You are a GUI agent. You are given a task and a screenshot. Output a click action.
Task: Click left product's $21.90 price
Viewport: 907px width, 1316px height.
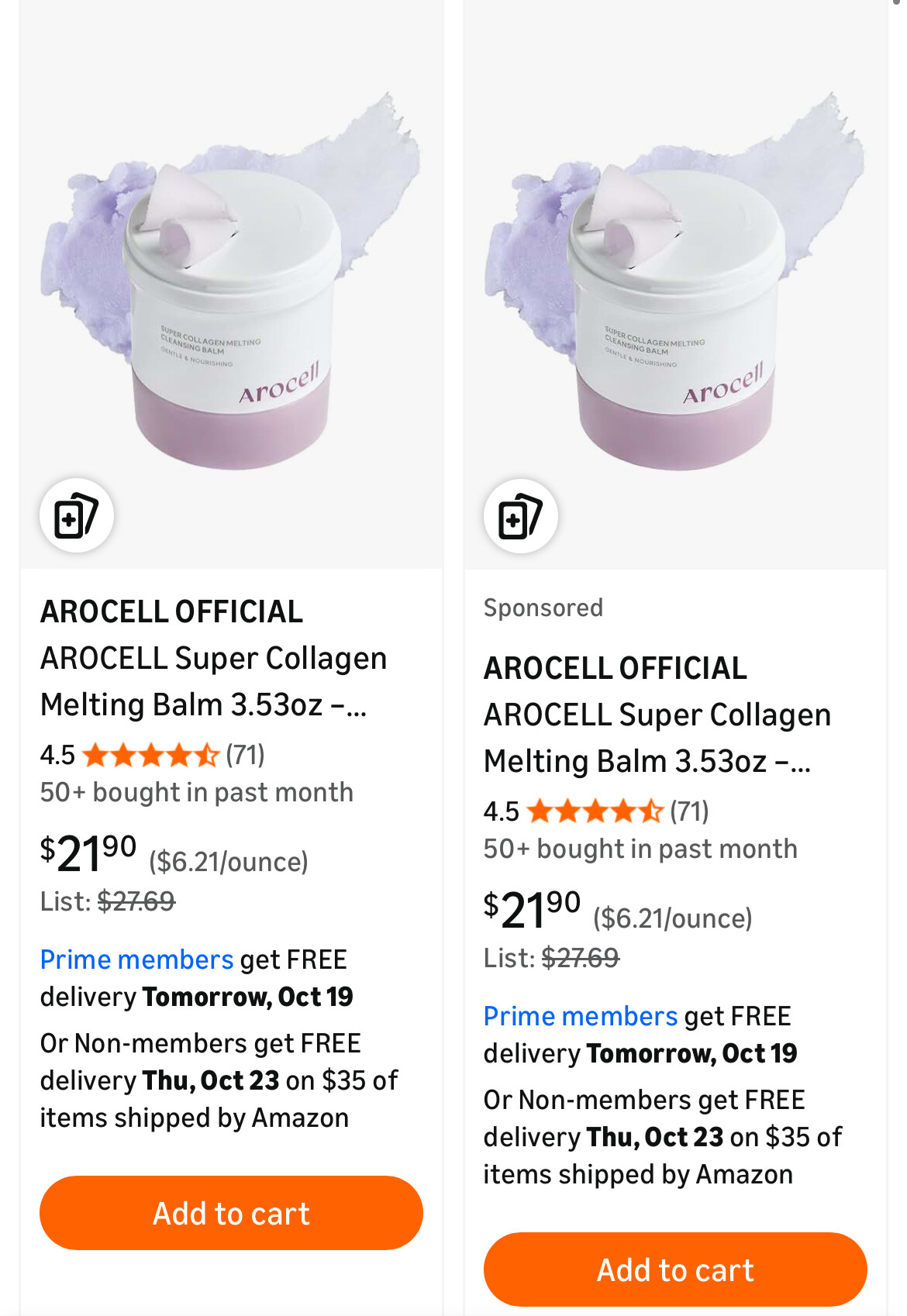pyautogui.click(x=88, y=853)
